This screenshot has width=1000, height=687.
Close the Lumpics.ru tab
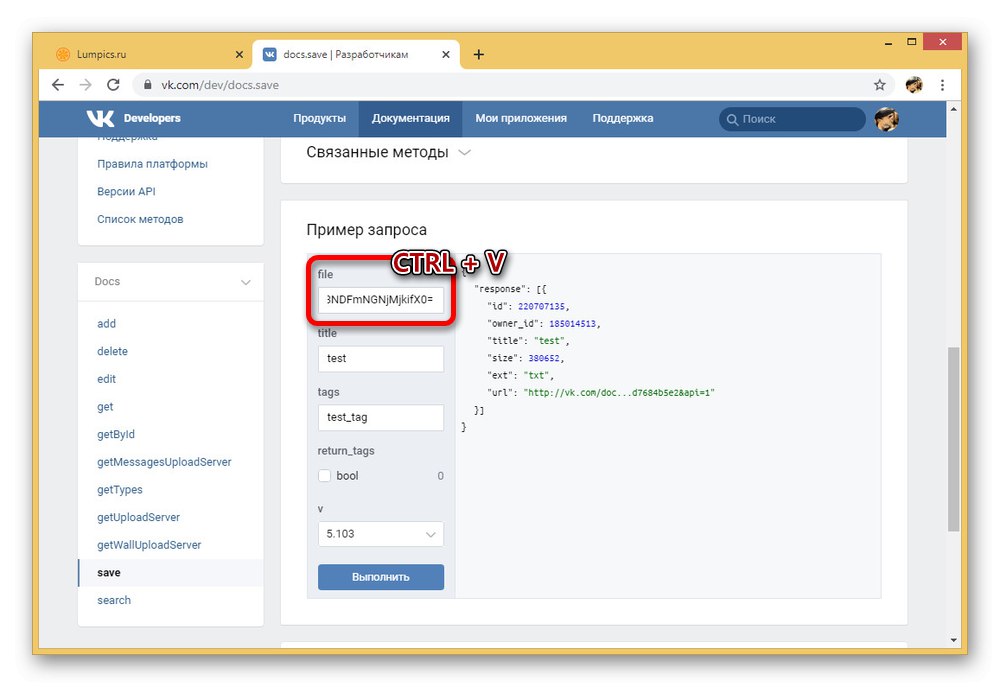tap(239, 55)
